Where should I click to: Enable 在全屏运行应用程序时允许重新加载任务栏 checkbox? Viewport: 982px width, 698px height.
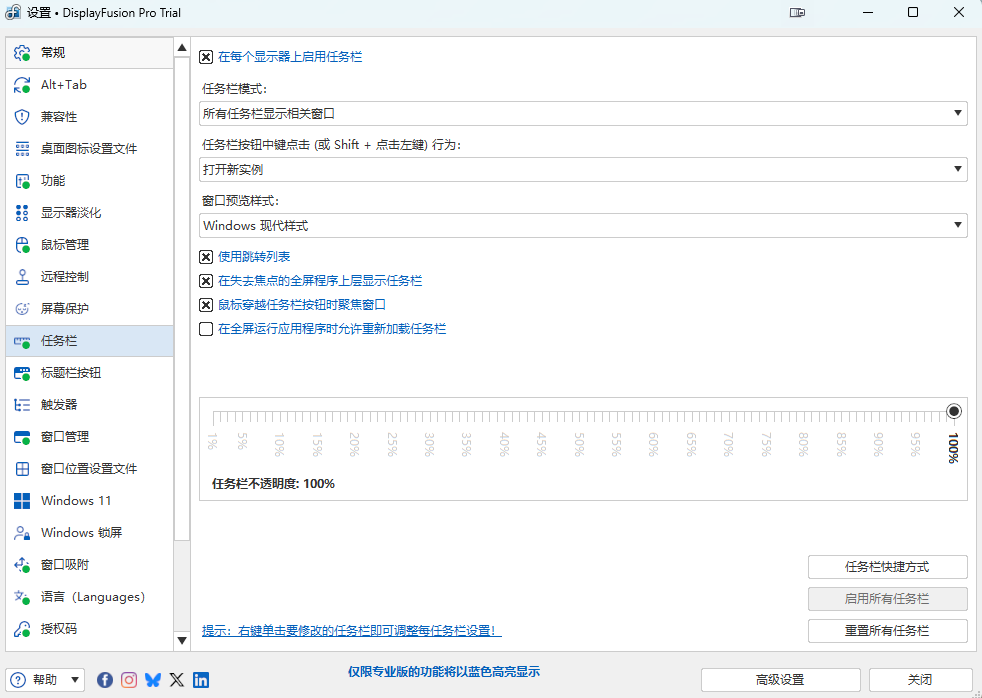tap(206, 329)
